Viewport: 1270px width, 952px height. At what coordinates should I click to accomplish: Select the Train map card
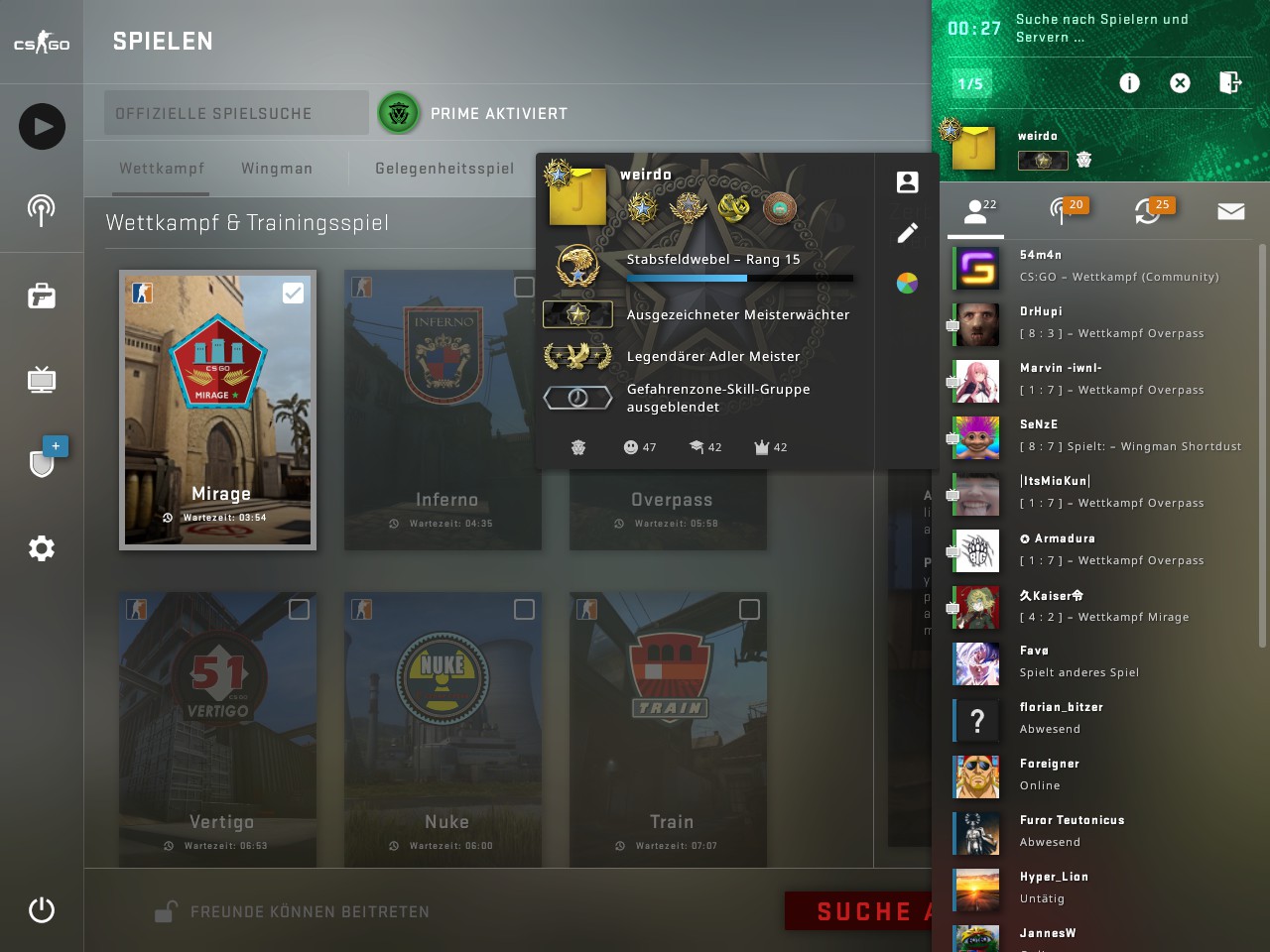coord(668,730)
